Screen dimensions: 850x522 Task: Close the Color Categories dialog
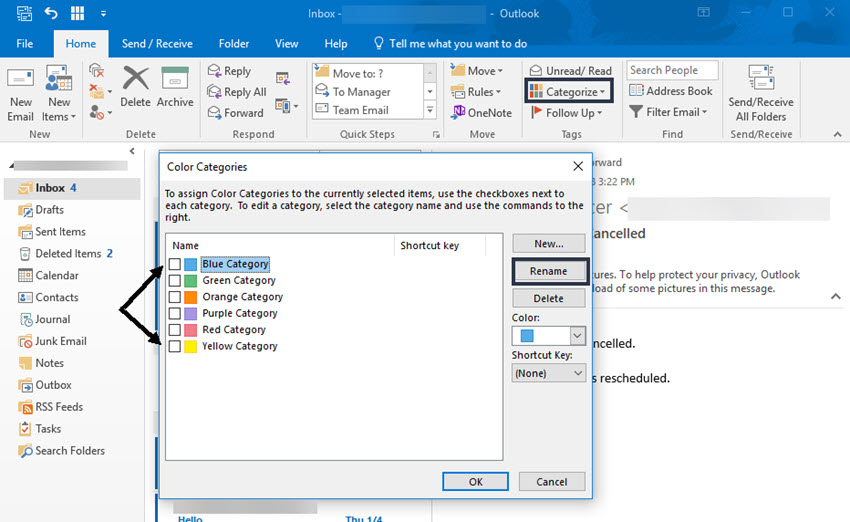point(578,166)
